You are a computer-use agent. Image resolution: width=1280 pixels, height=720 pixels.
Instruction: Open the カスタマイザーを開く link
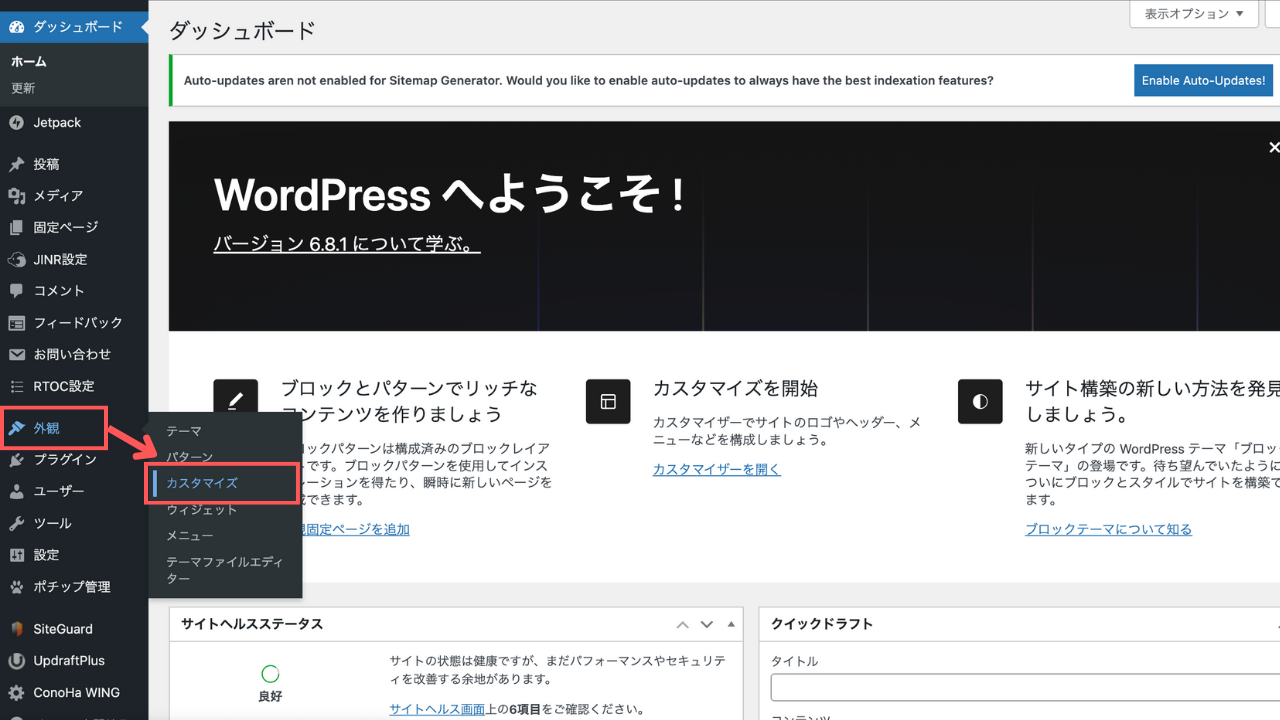point(717,469)
